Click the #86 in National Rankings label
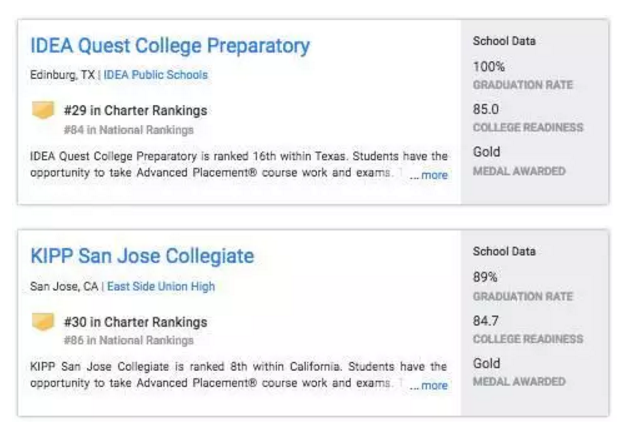Viewport: 625px width, 433px height. [x=128, y=341]
